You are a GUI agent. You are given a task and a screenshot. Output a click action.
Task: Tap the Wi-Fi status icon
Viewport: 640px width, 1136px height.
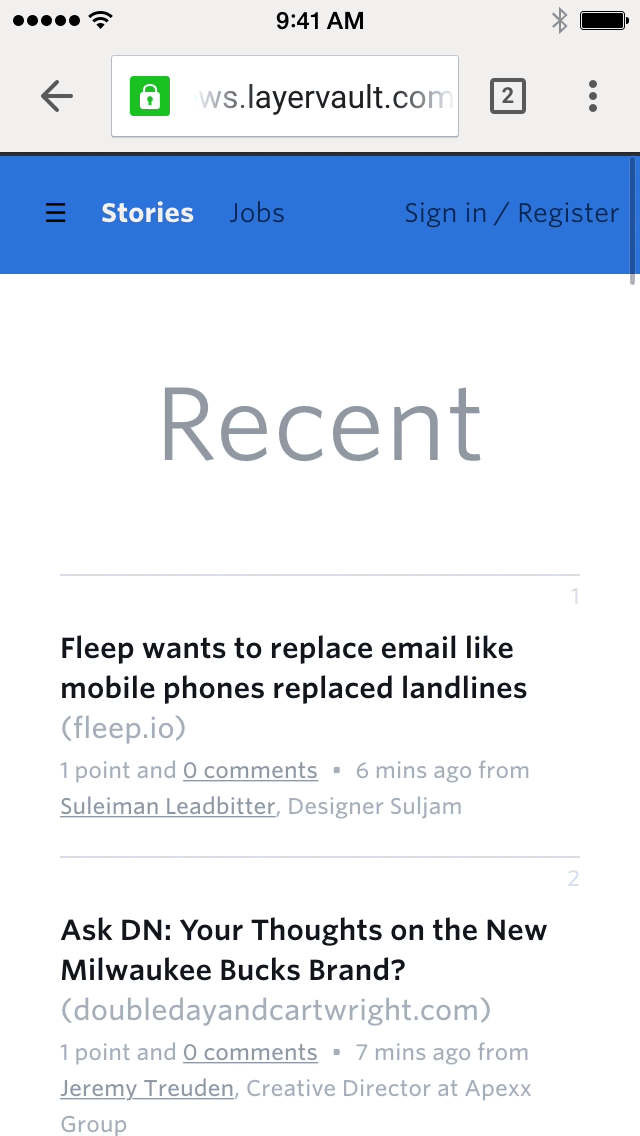100,20
